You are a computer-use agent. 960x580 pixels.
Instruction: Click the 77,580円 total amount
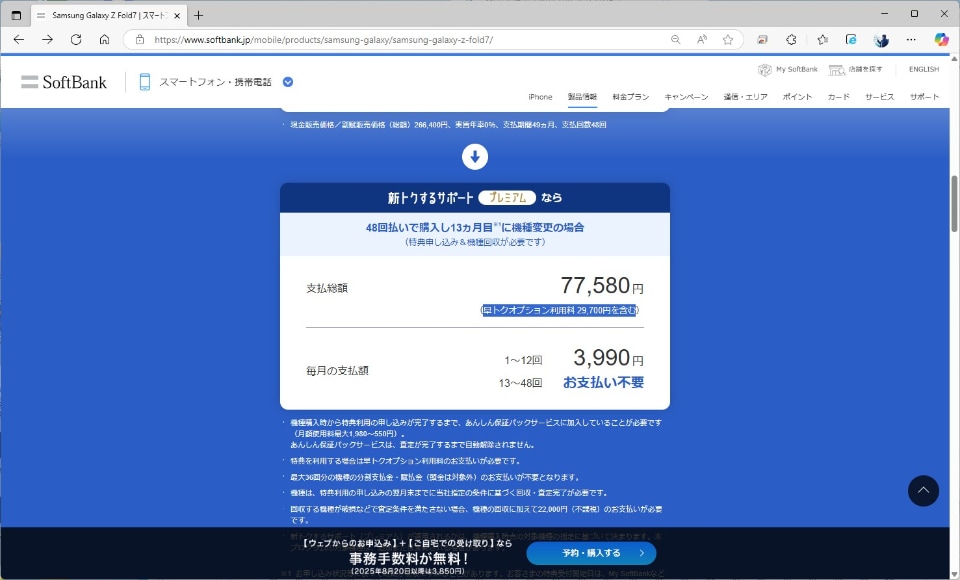point(602,285)
